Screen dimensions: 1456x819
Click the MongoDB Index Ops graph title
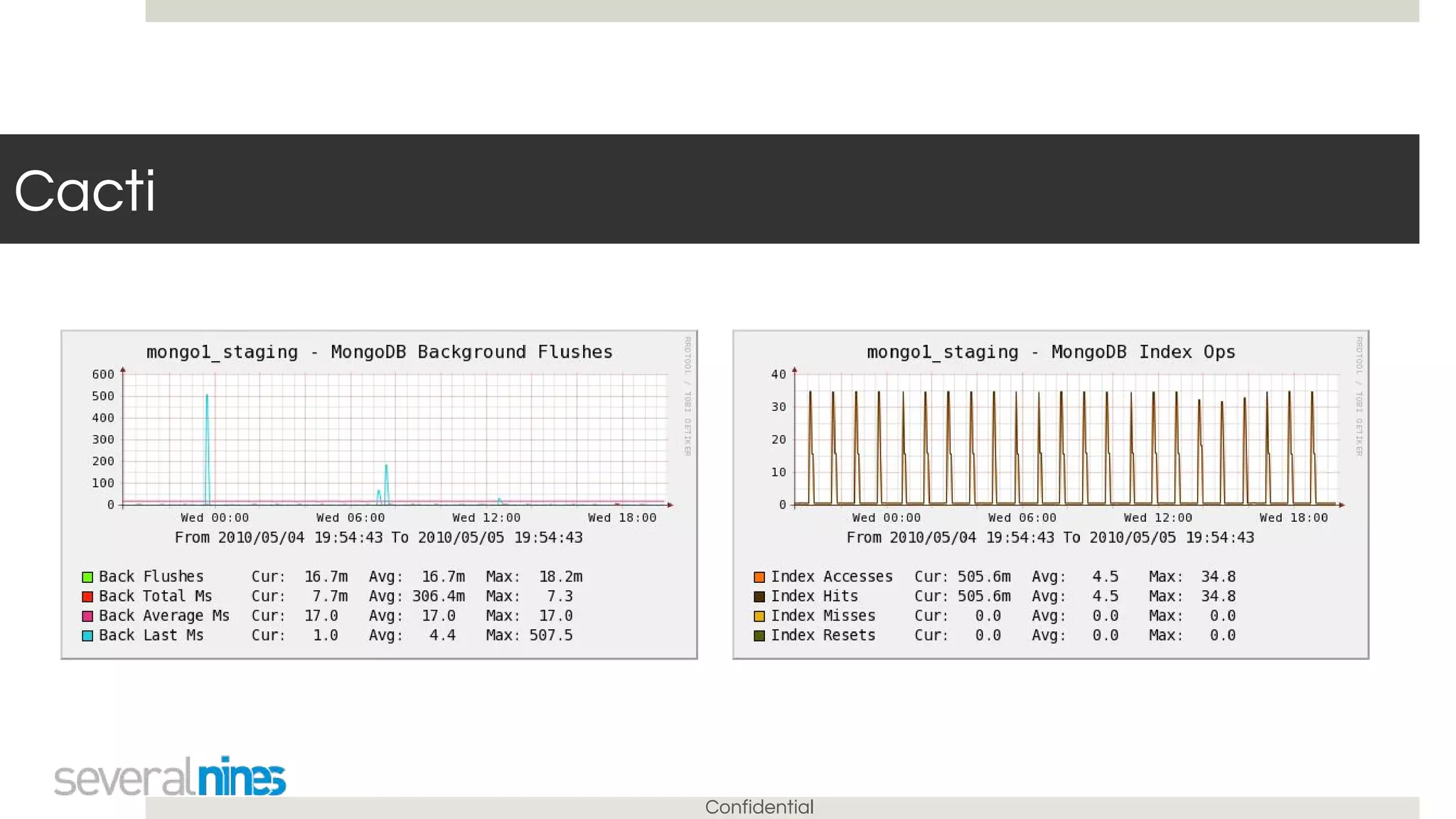point(1051,352)
